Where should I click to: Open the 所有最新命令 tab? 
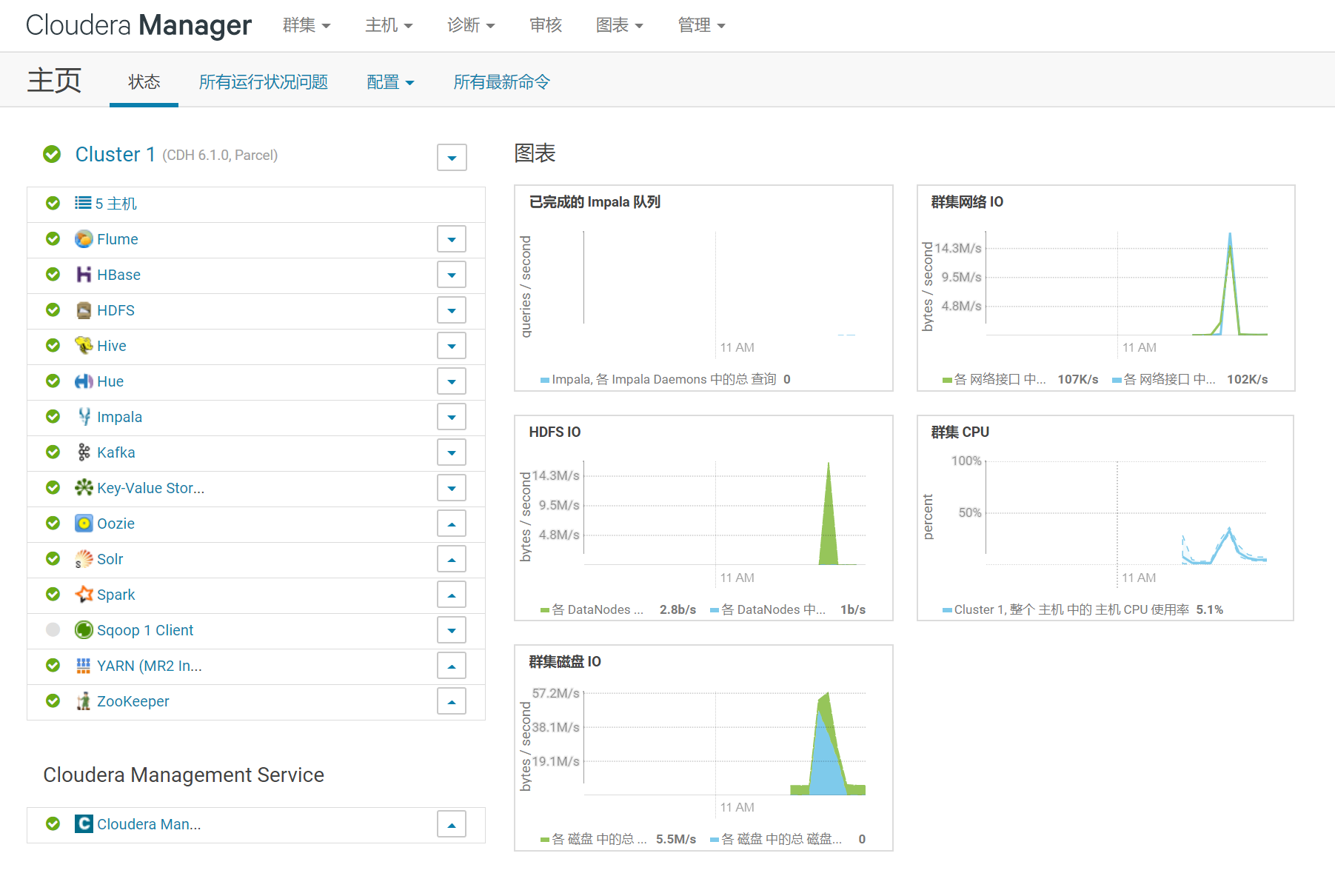pyautogui.click(x=501, y=81)
